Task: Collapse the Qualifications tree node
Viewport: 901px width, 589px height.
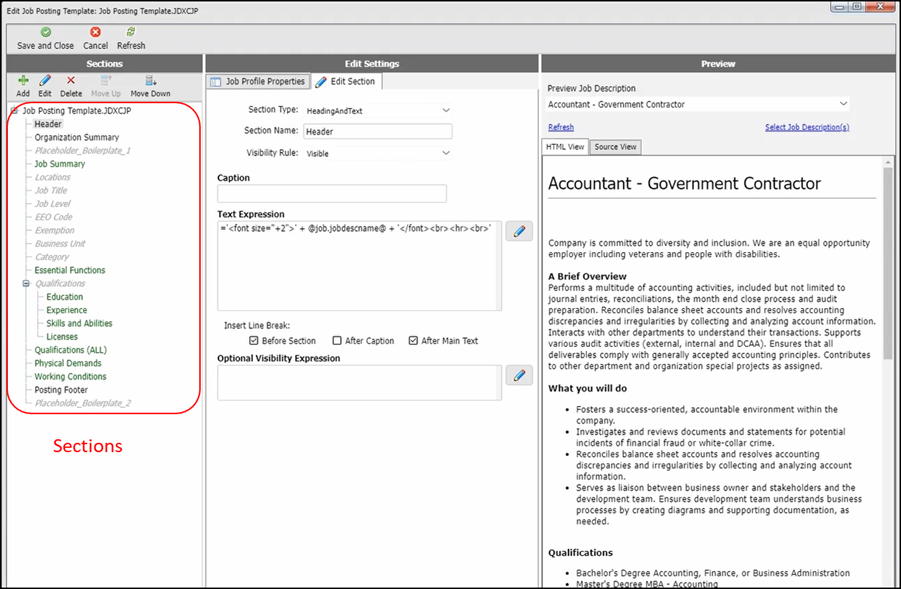Action: pos(27,284)
